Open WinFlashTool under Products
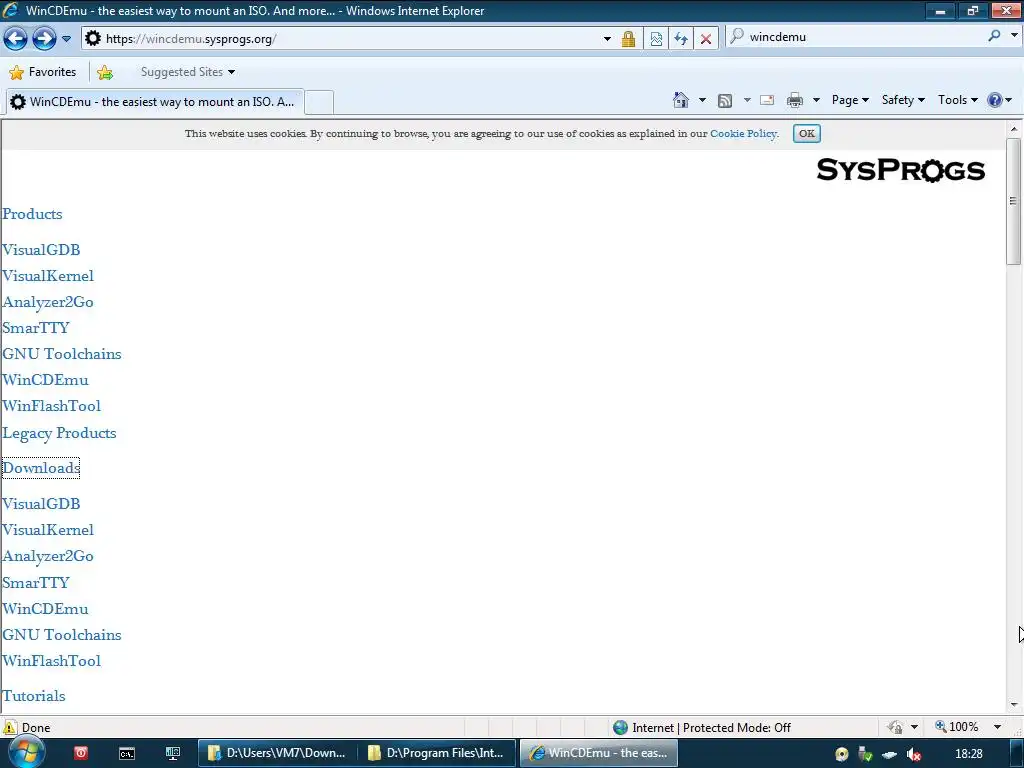Screen dimensions: 1024x768 tap(52, 406)
